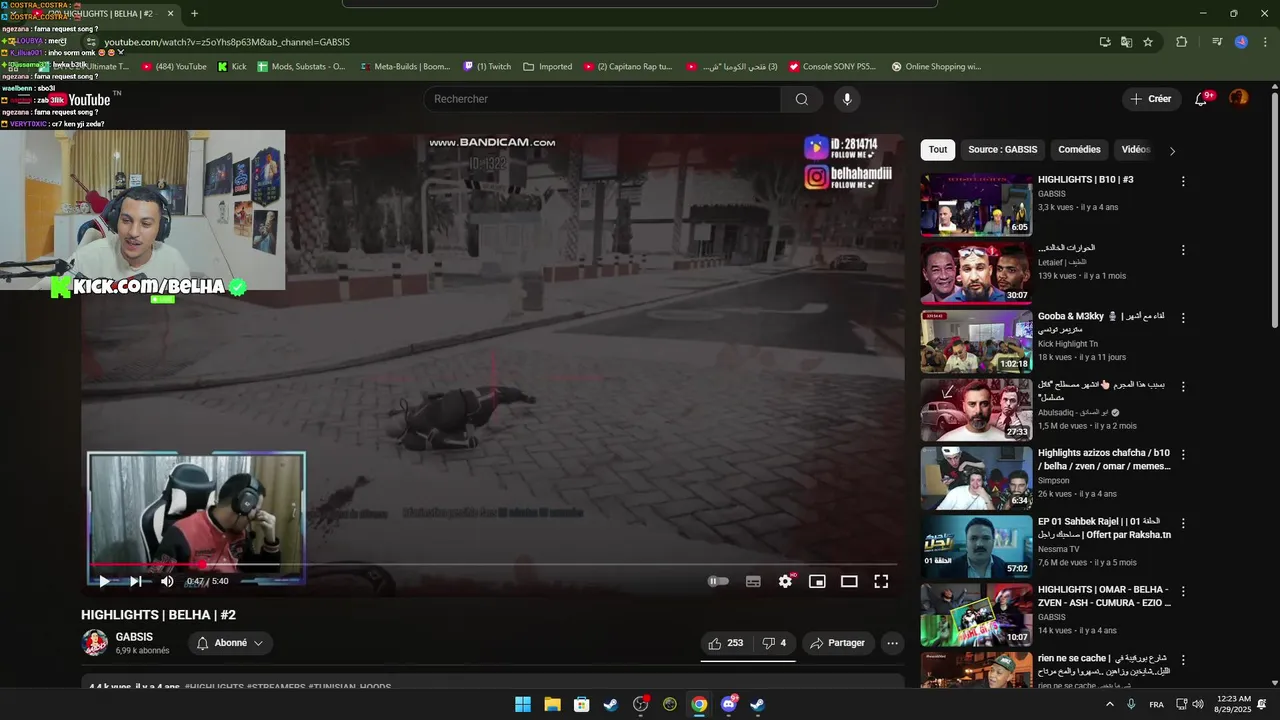Open Microsoft Store from the taskbar
This screenshot has width=1280, height=720.
tap(582, 705)
